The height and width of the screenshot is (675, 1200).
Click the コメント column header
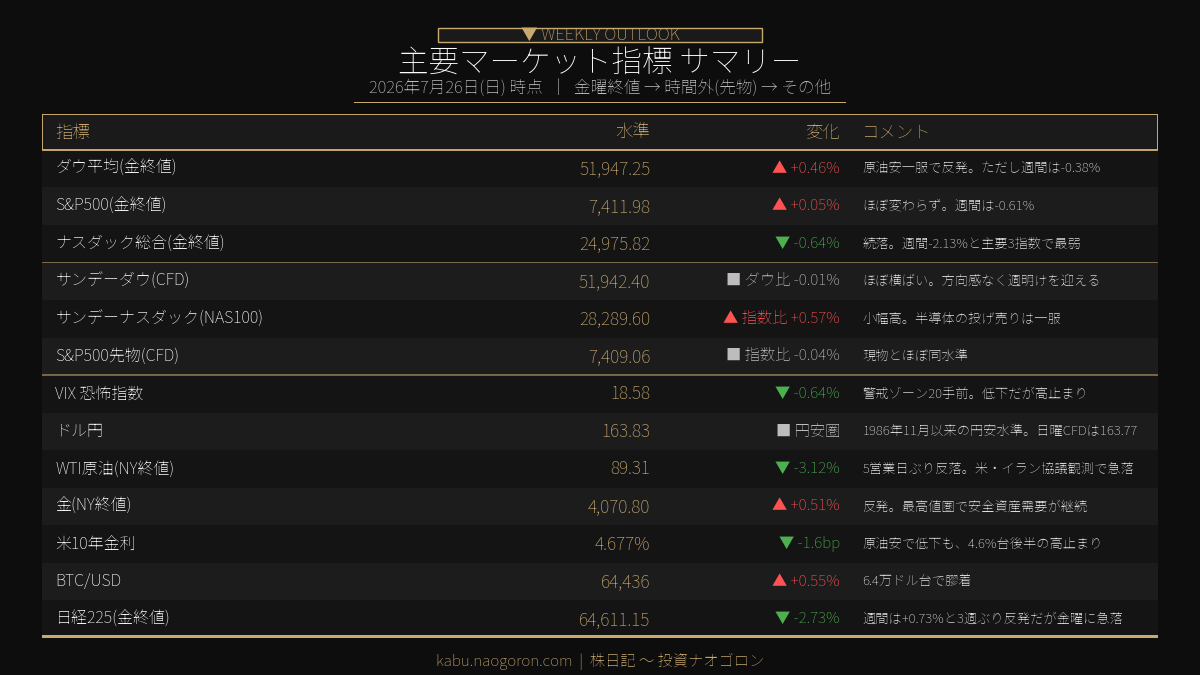pyautogui.click(x=896, y=132)
